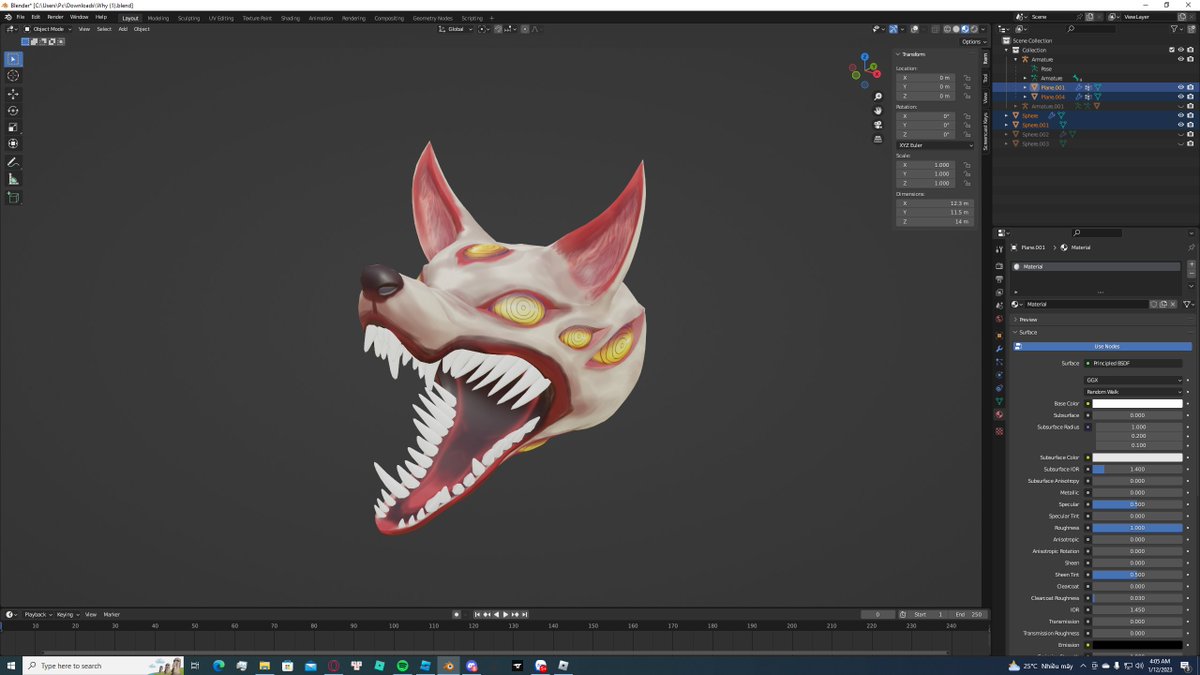
Task: Expand the Plane.001 tree item arrow
Action: 1024,87
